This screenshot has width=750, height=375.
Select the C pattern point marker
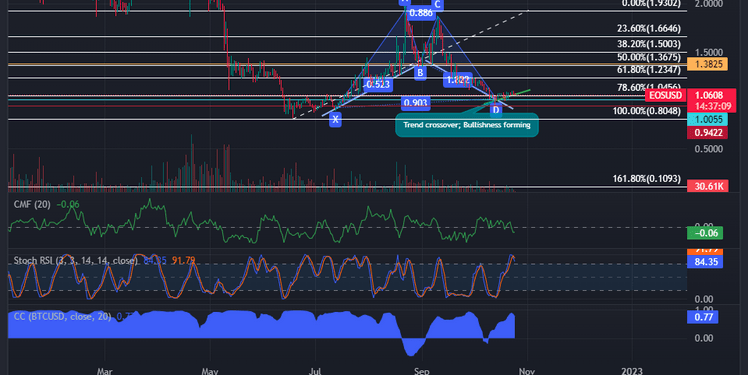click(x=437, y=5)
